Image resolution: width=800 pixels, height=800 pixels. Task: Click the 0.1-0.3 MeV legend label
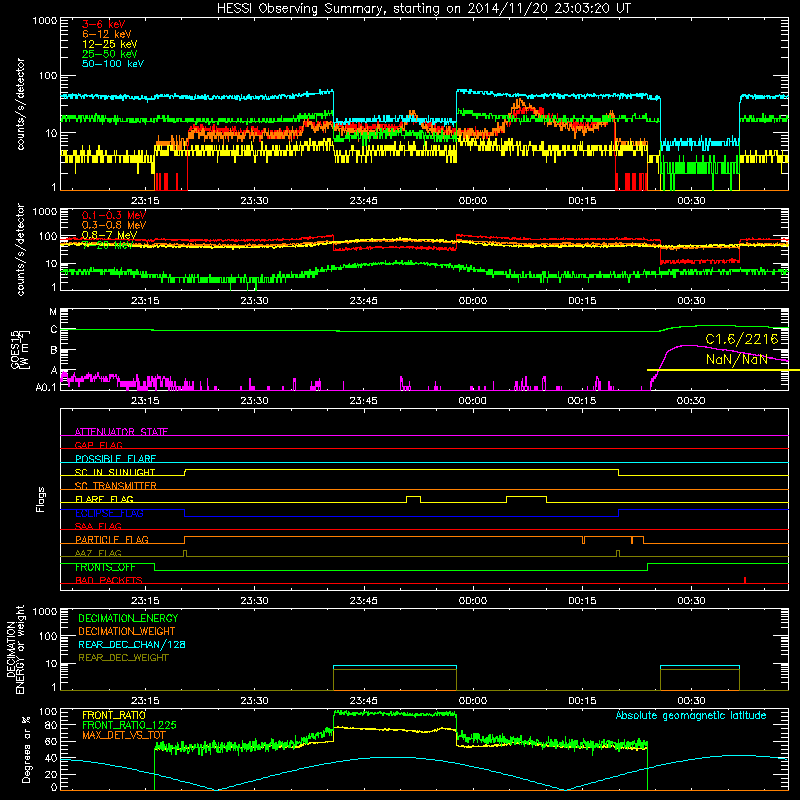(x=114, y=215)
